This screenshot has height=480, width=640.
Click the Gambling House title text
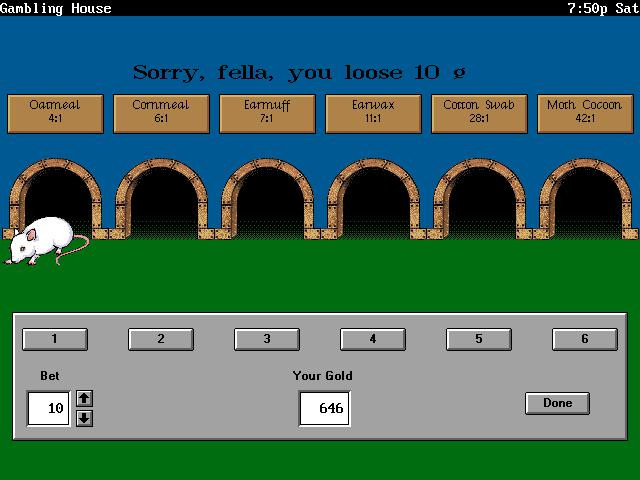click(x=56, y=8)
